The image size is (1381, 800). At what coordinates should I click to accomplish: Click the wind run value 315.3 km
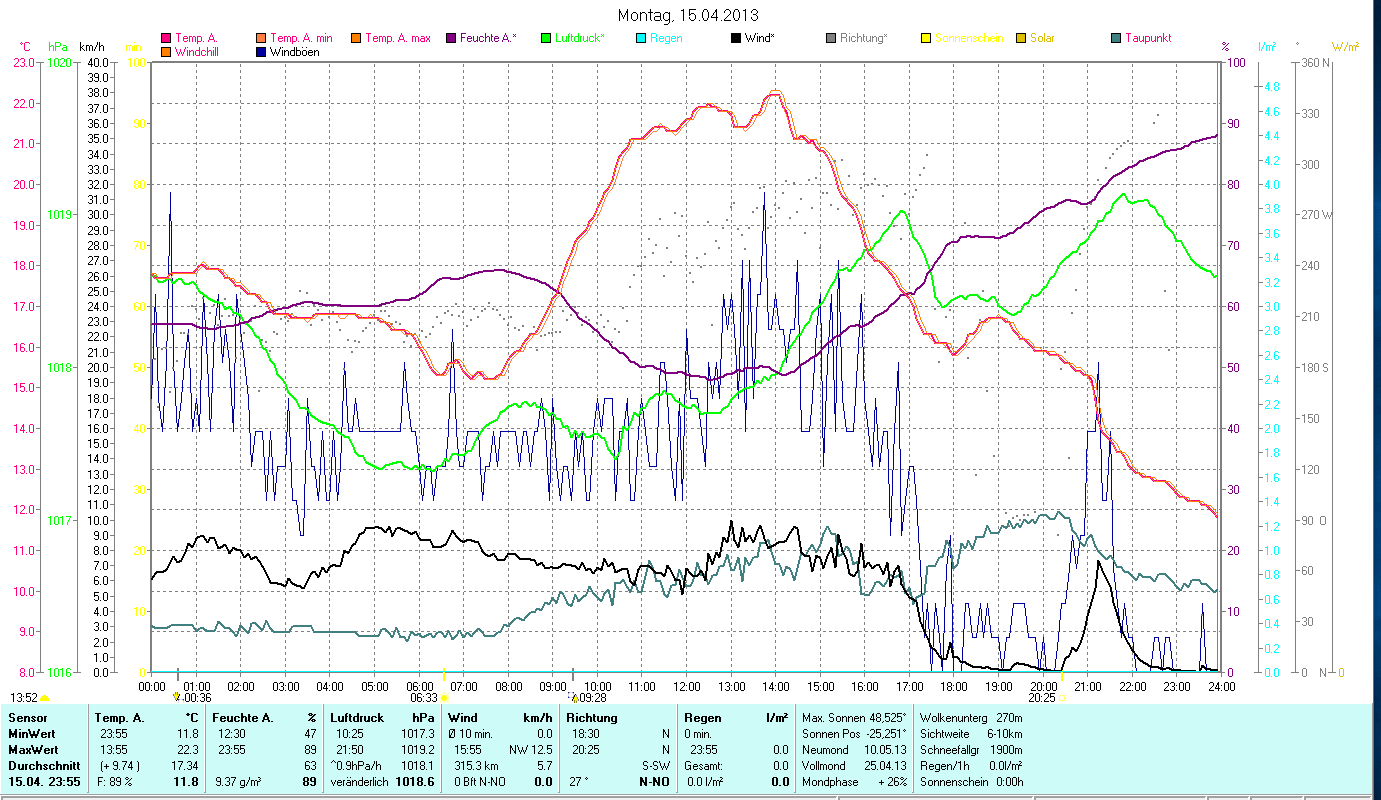click(x=477, y=765)
